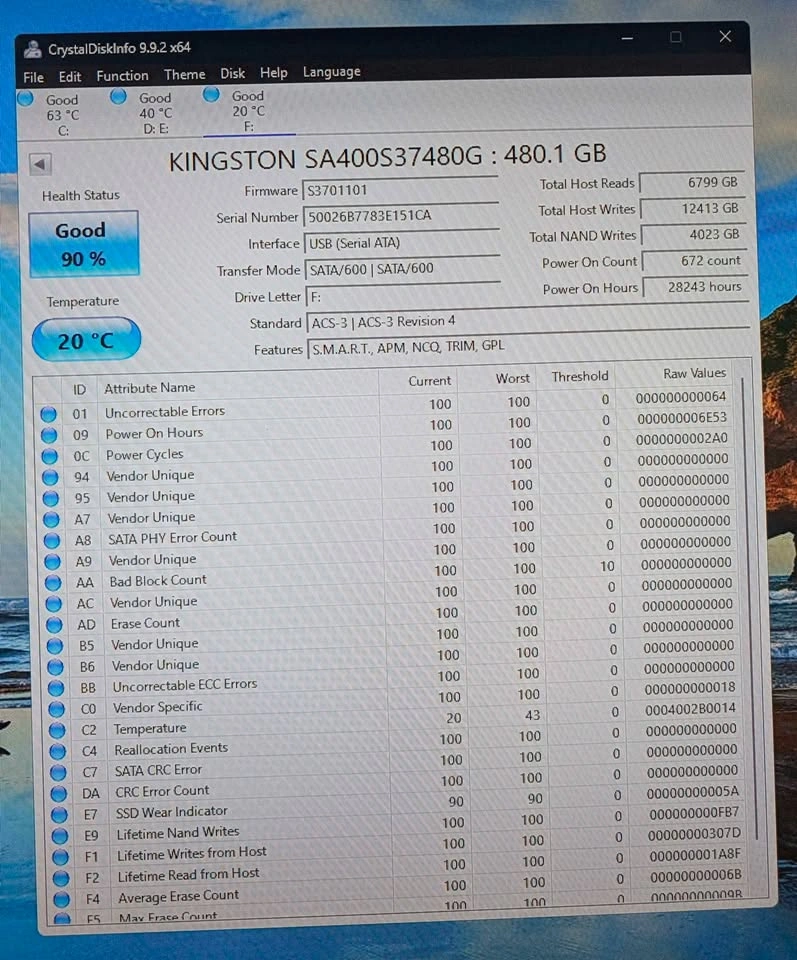Click the Features field

click(x=528, y=347)
